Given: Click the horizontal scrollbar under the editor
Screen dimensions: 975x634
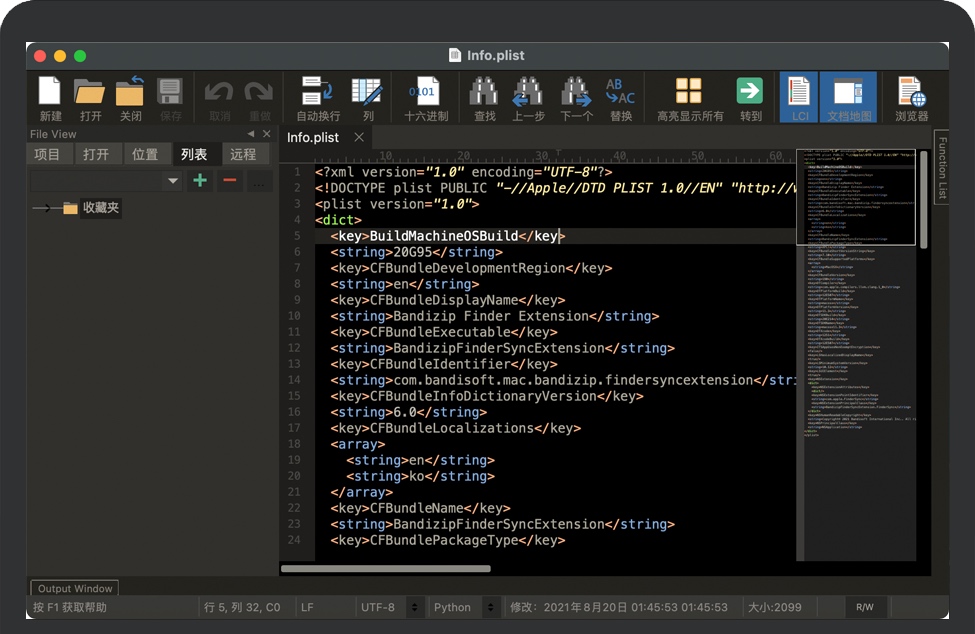Looking at the screenshot, I should coord(386,568).
